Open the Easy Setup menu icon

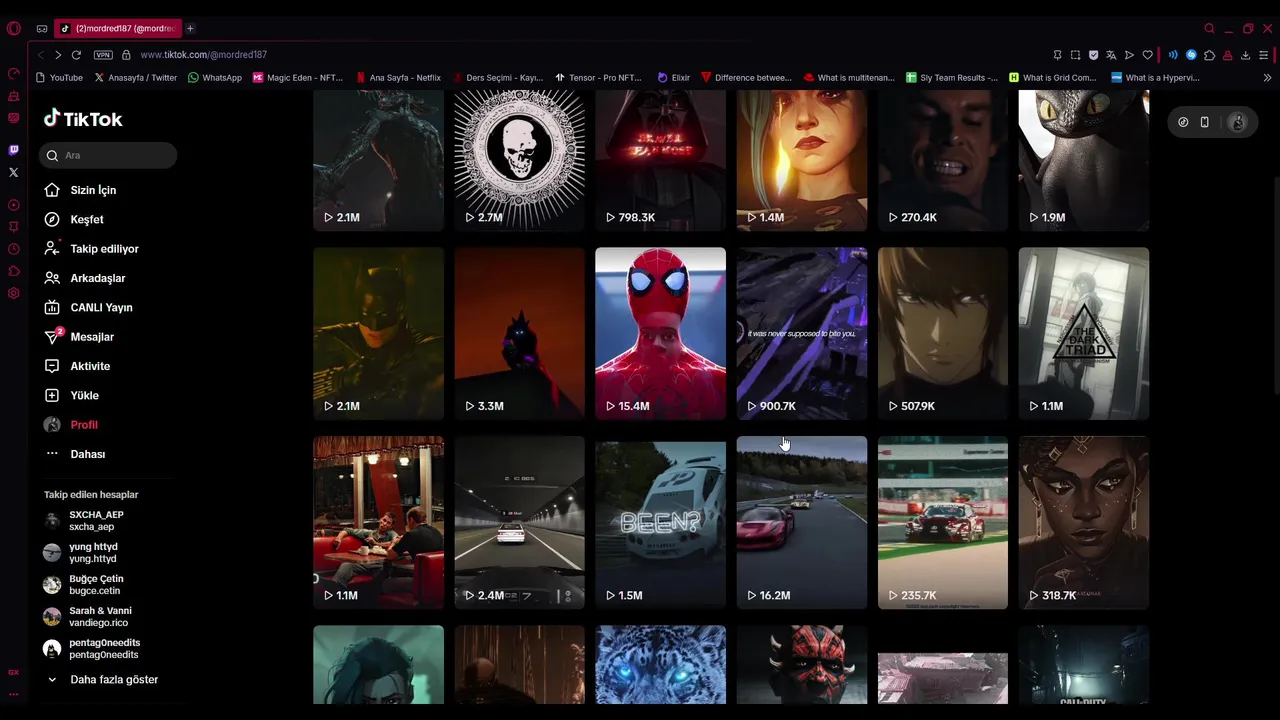pyautogui.click(x=1263, y=55)
